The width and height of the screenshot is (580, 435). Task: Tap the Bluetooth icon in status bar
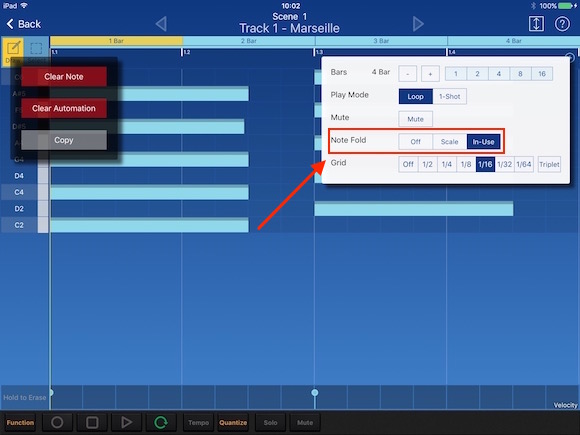533,6
